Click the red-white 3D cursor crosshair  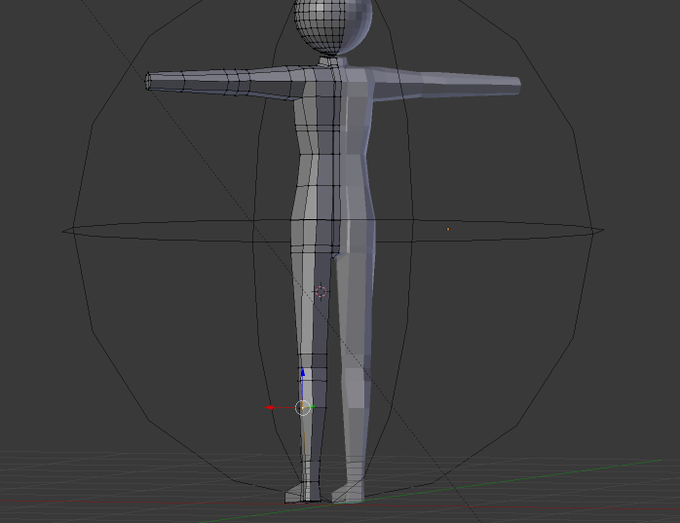[x=321, y=291]
